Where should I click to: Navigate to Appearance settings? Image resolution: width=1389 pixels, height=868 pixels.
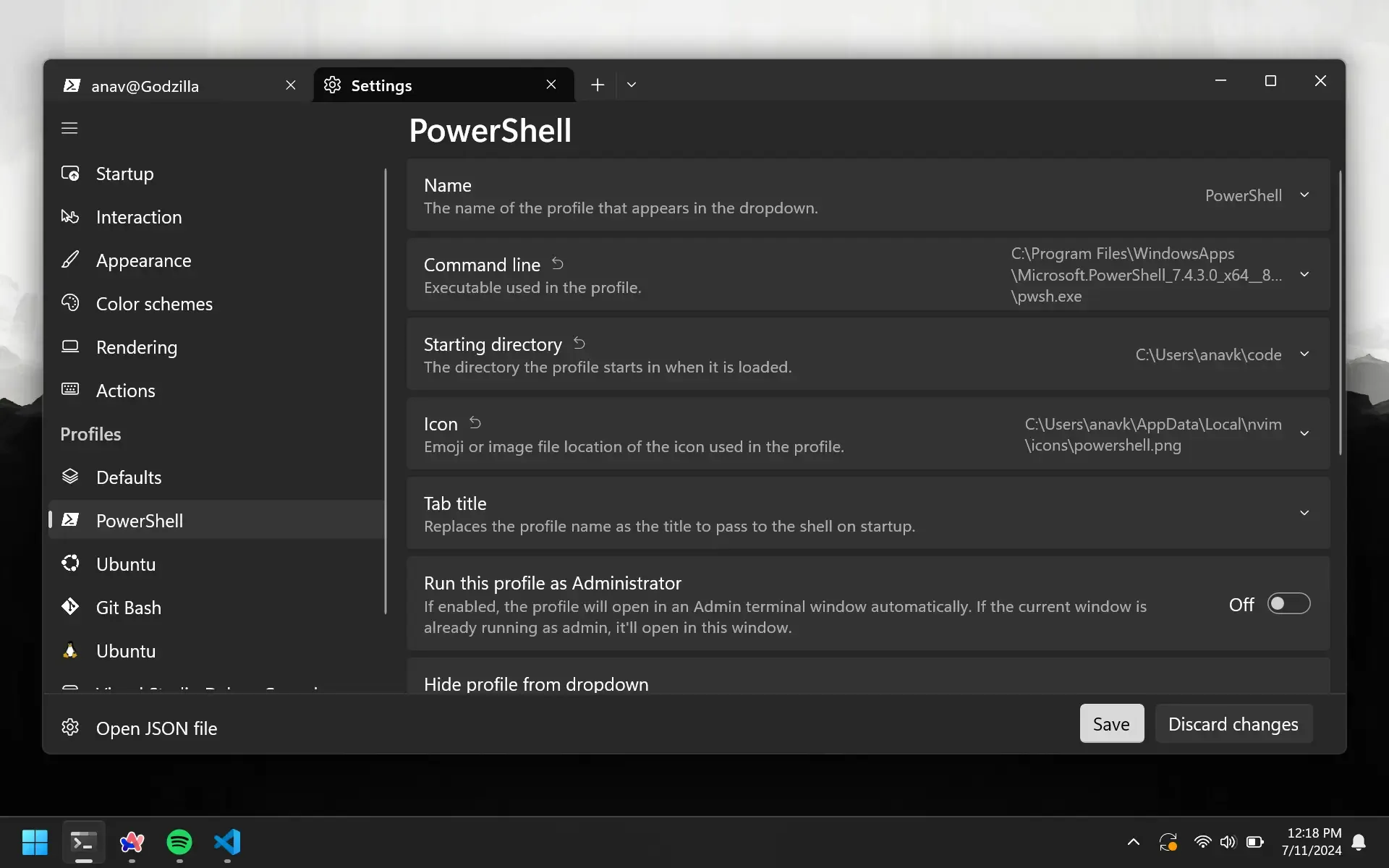tap(143, 260)
